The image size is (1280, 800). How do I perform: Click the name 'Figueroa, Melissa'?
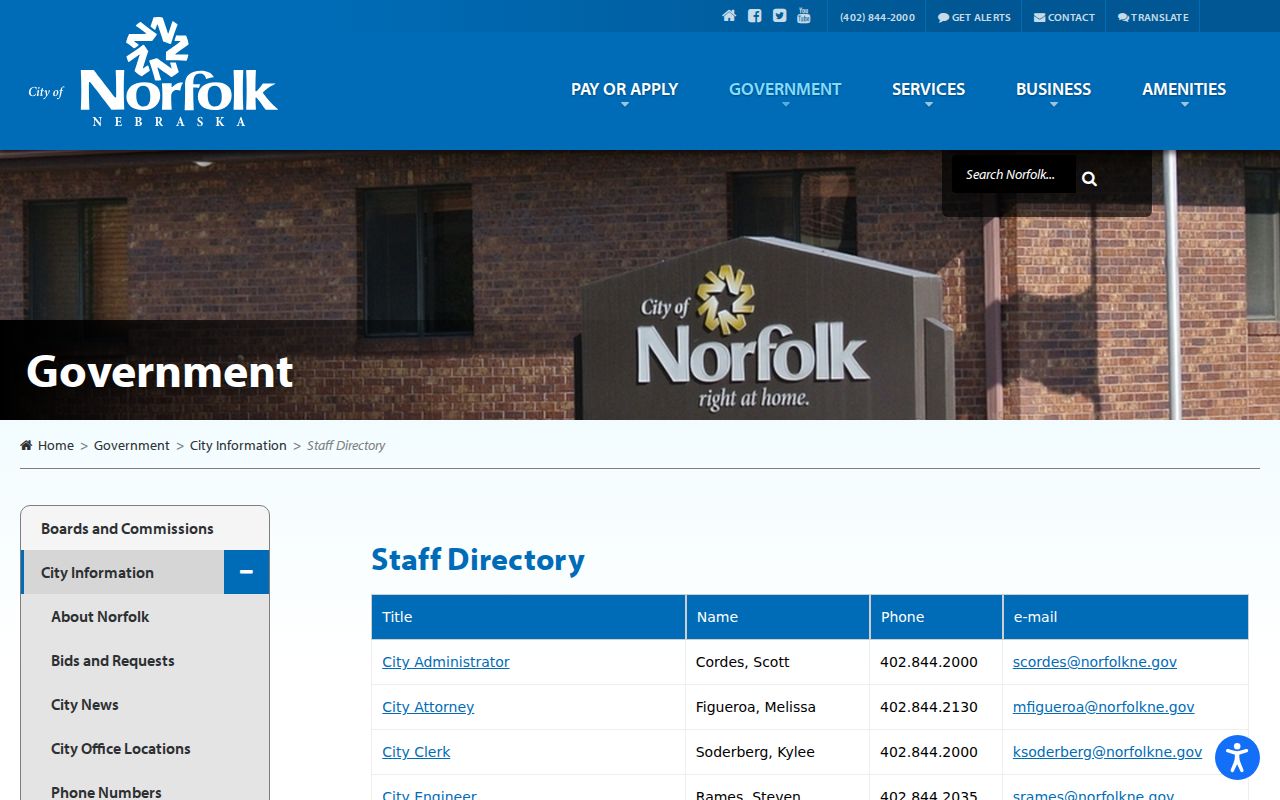pyautogui.click(x=756, y=707)
